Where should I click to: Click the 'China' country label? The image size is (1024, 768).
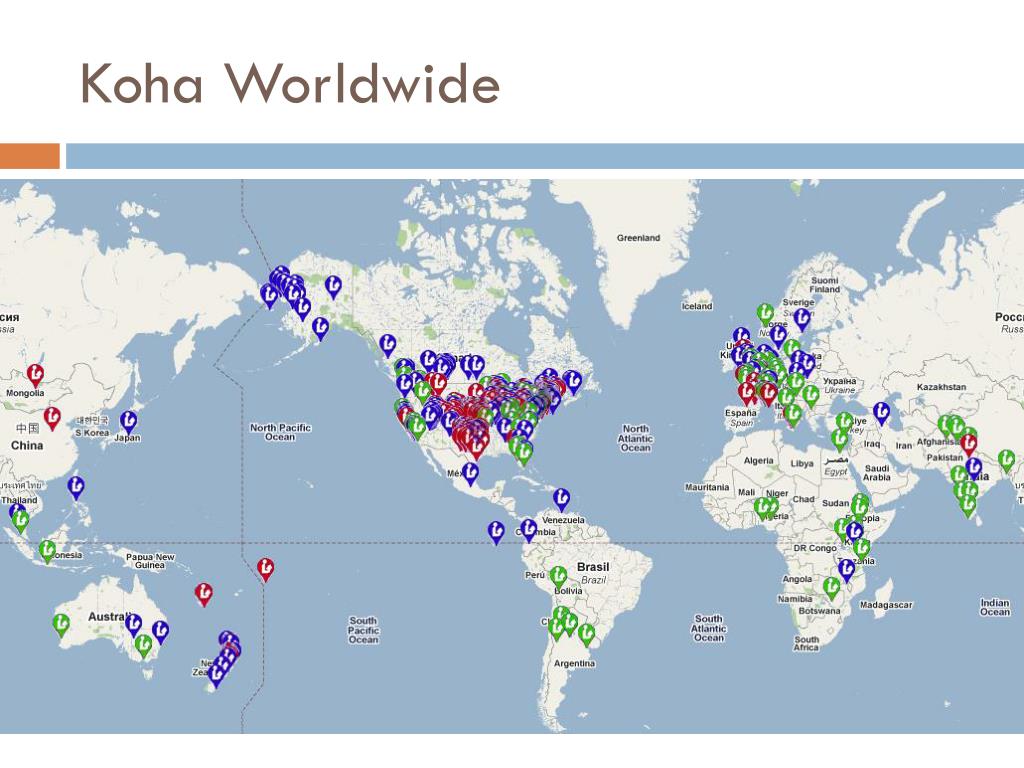click(x=27, y=445)
